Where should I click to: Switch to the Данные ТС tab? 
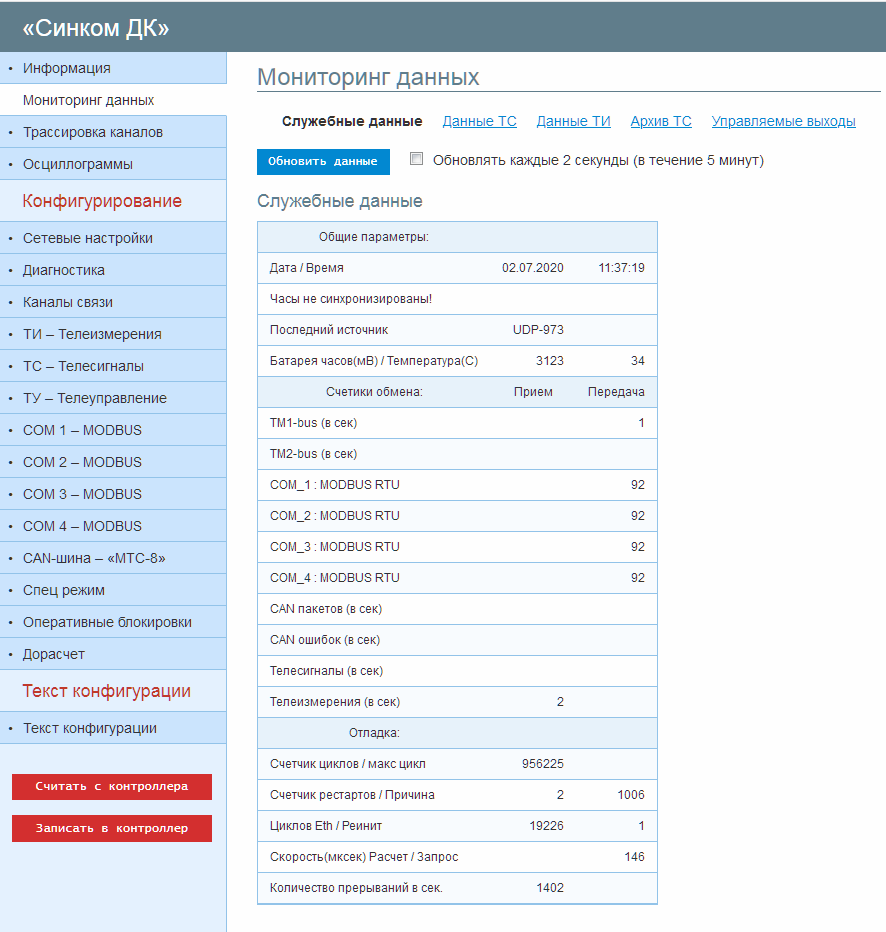[479, 121]
